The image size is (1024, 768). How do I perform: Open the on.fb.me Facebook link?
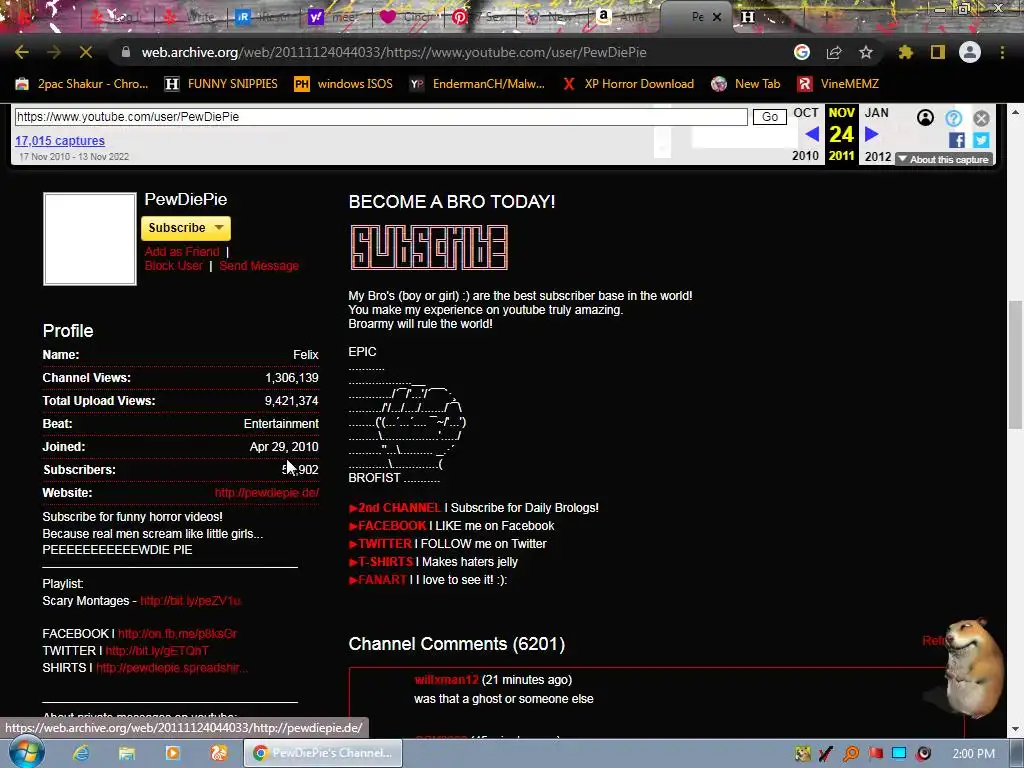point(177,633)
